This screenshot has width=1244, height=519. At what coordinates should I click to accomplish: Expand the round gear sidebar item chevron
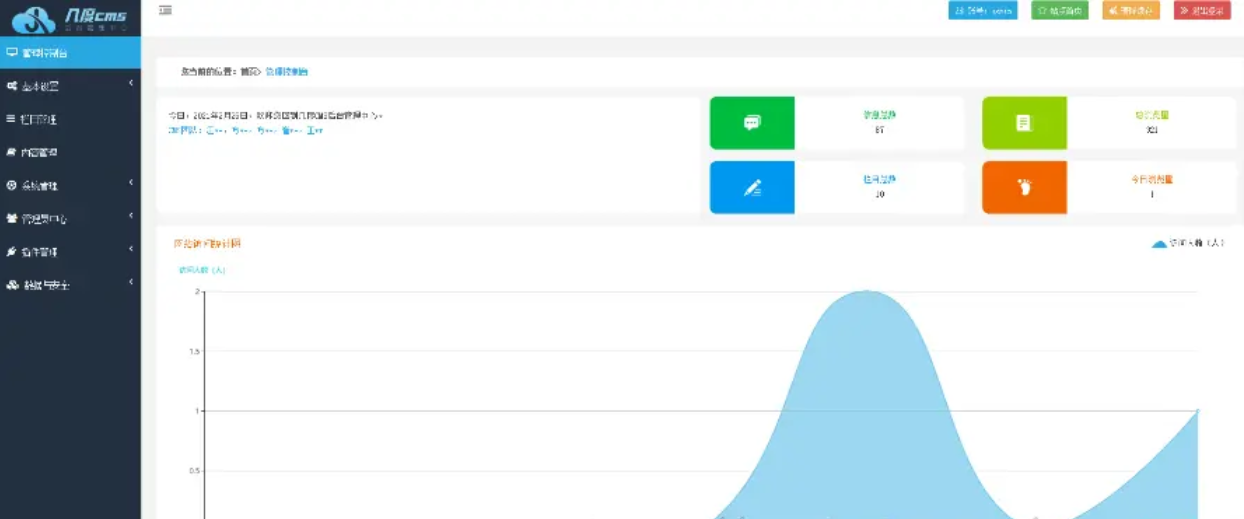point(131,183)
